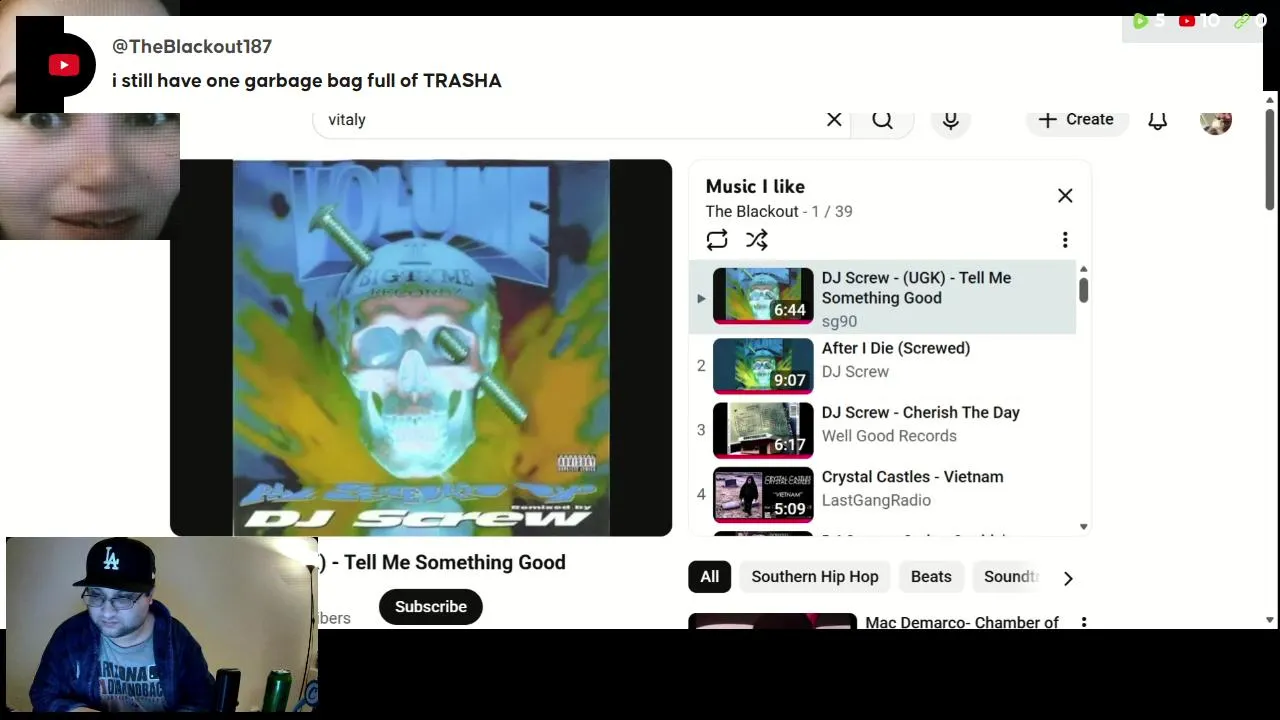
Task: Subscribe to the channel
Action: coord(431,607)
